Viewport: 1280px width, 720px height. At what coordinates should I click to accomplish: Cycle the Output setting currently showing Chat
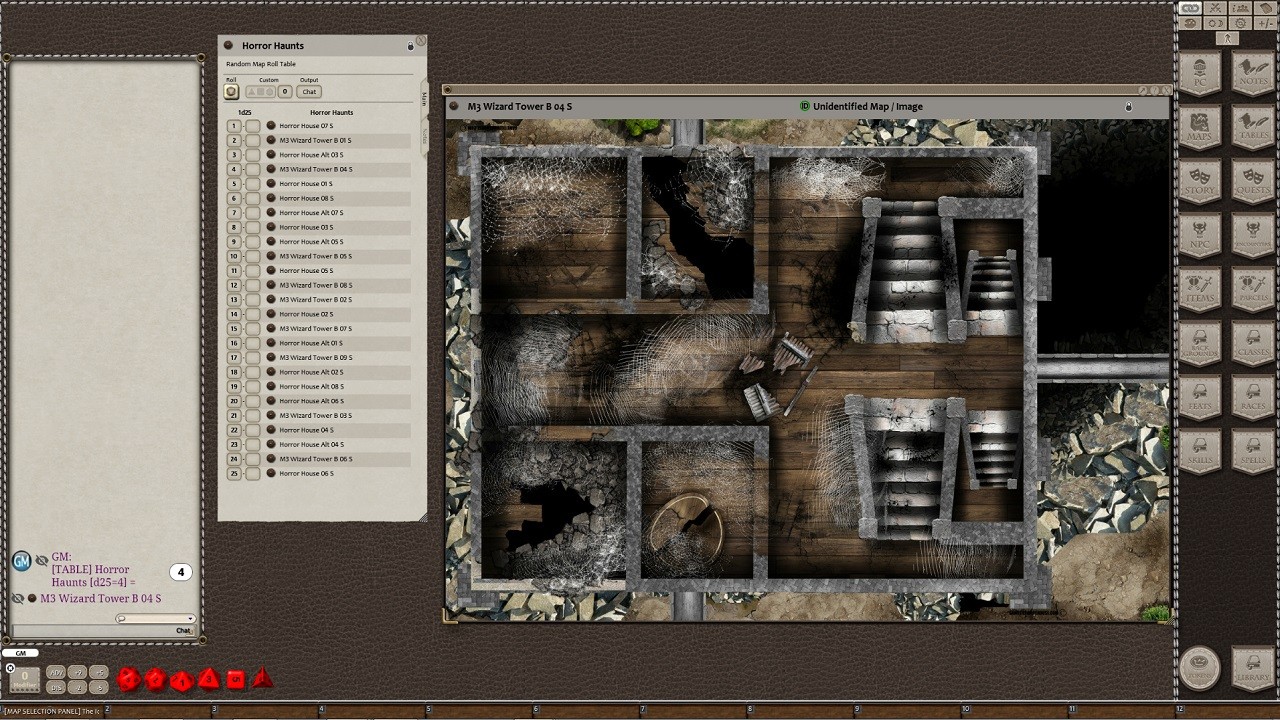[309, 91]
